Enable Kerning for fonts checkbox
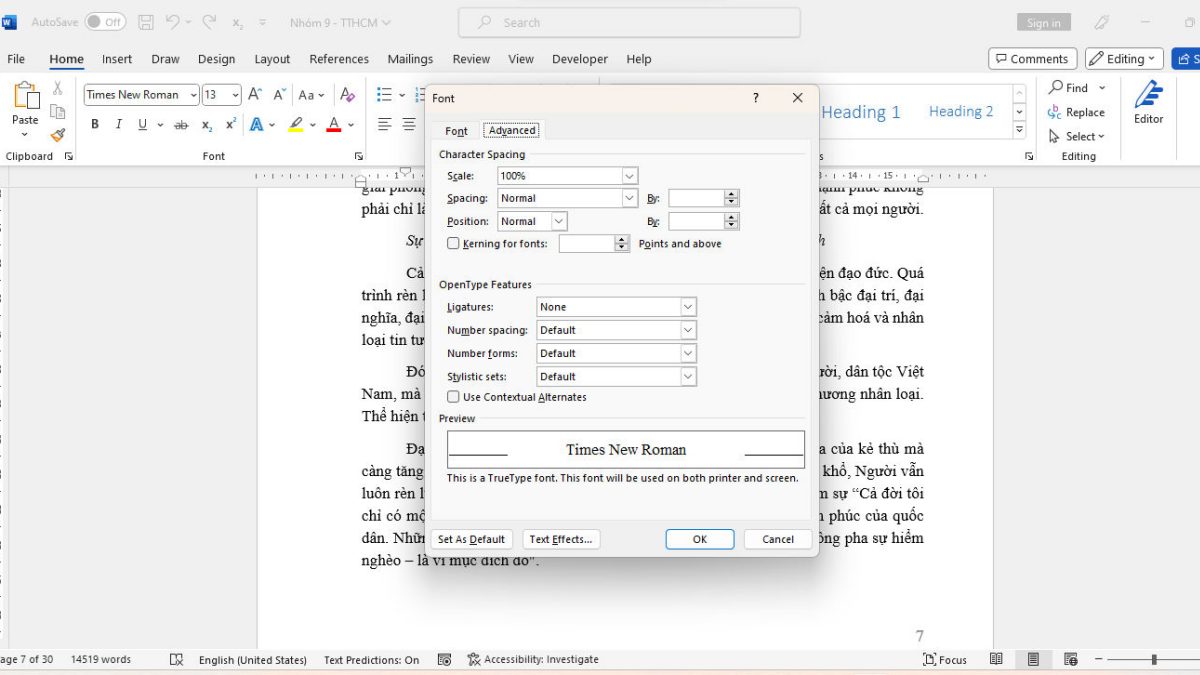 click(453, 244)
